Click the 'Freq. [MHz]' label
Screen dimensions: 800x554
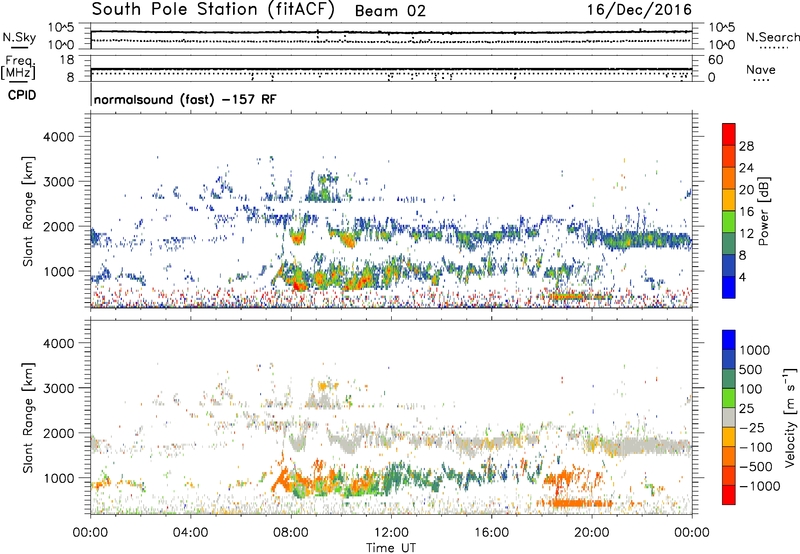tap(19, 67)
